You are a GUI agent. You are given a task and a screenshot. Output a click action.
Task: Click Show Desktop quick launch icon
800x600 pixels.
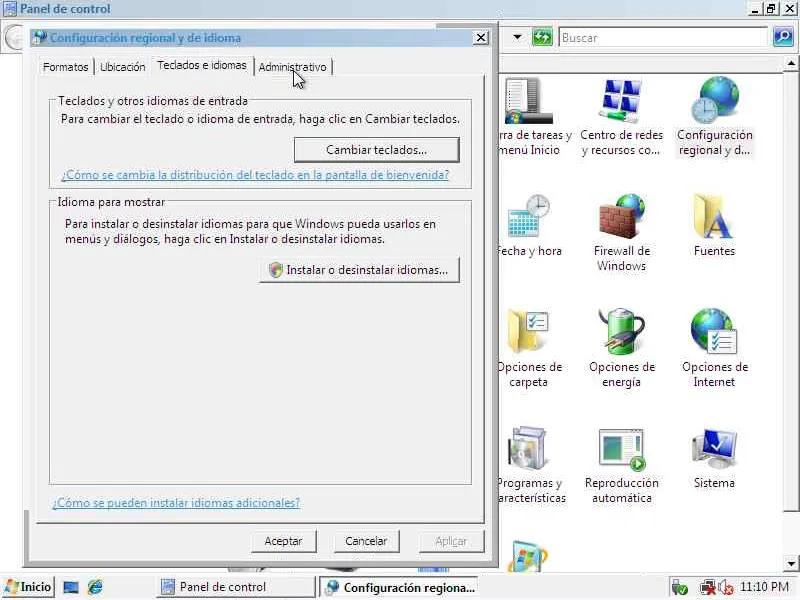(70, 587)
